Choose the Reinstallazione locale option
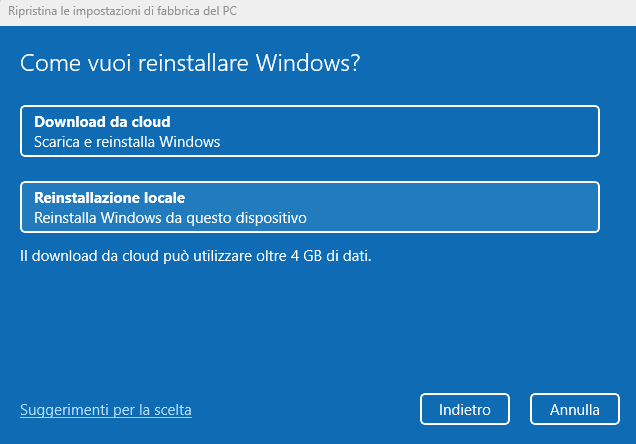Image resolution: width=636 pixels, height=444 pixels. 310,206
